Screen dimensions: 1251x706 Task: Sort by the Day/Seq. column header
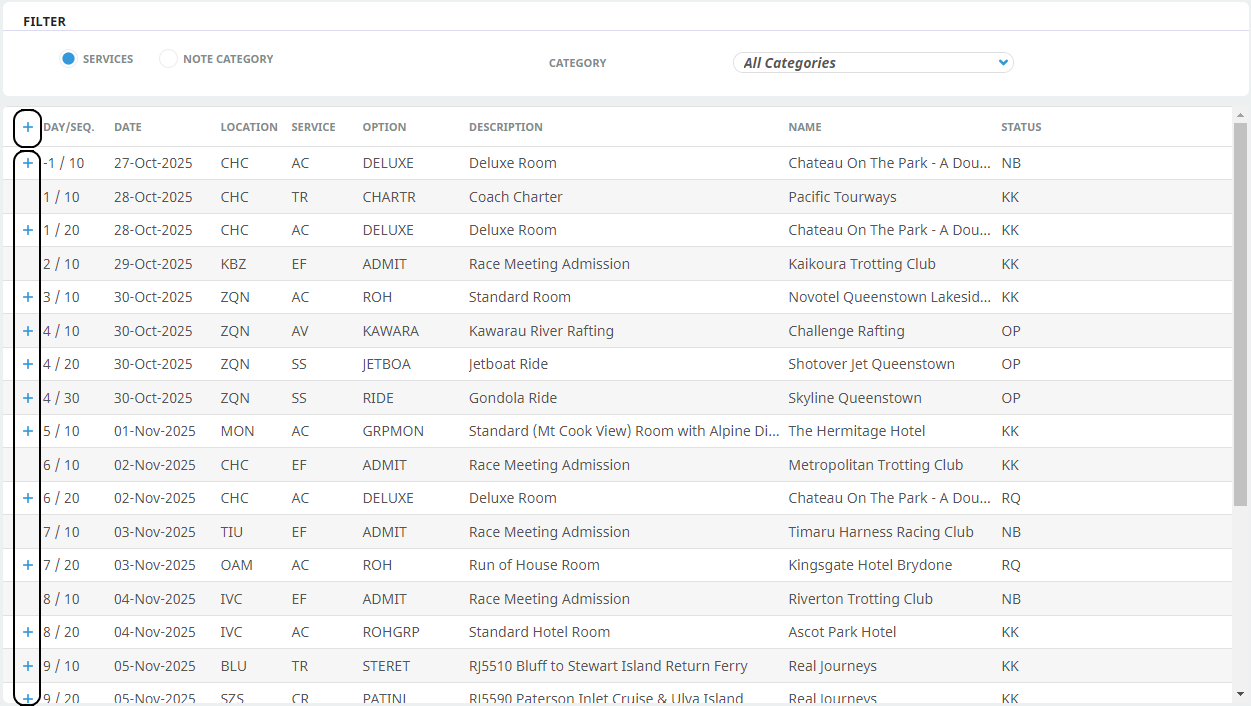click(69, 127)
